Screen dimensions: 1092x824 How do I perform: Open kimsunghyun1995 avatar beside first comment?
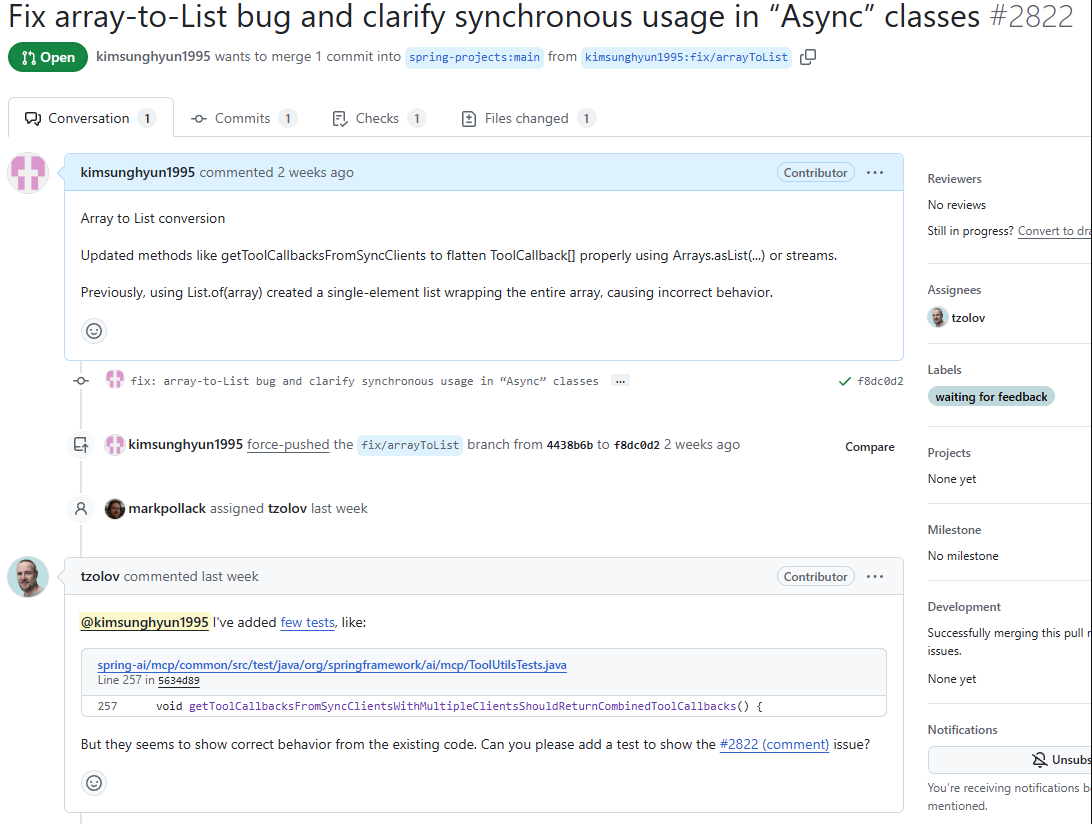28,173
